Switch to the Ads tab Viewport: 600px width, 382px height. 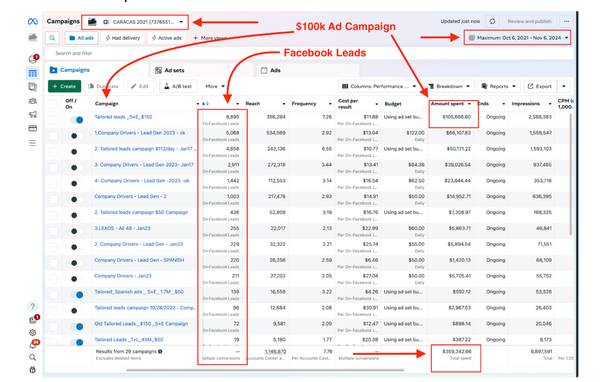(x=271, y=70)
